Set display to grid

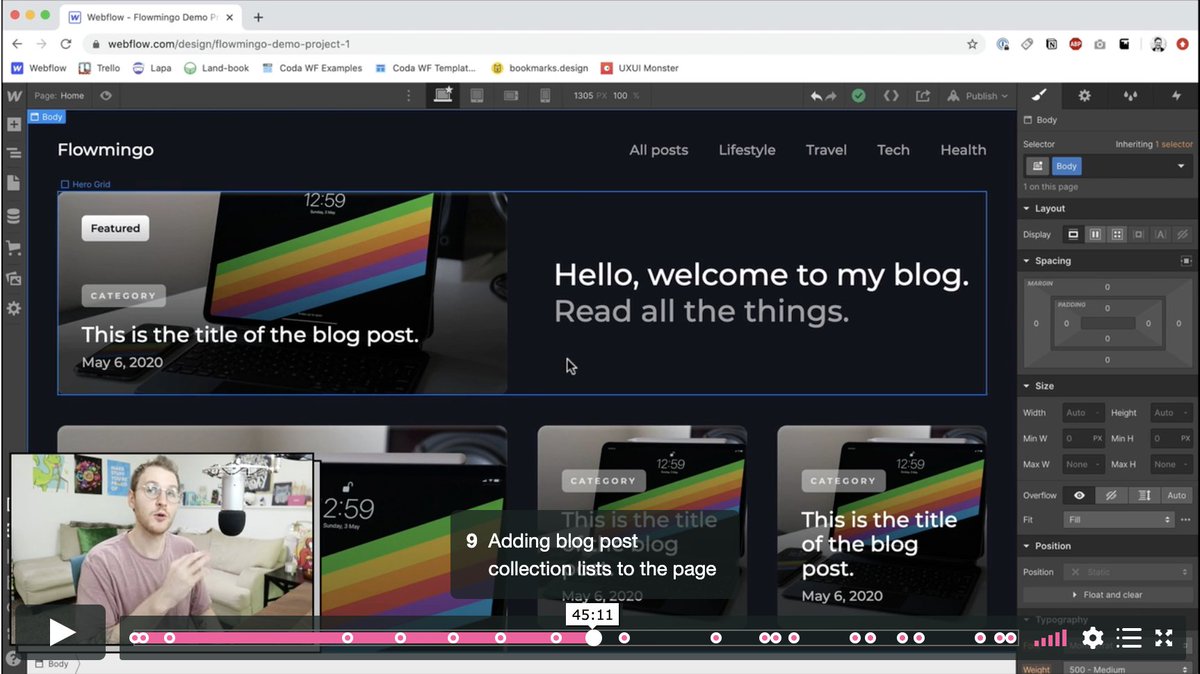tap(1117, 234)
